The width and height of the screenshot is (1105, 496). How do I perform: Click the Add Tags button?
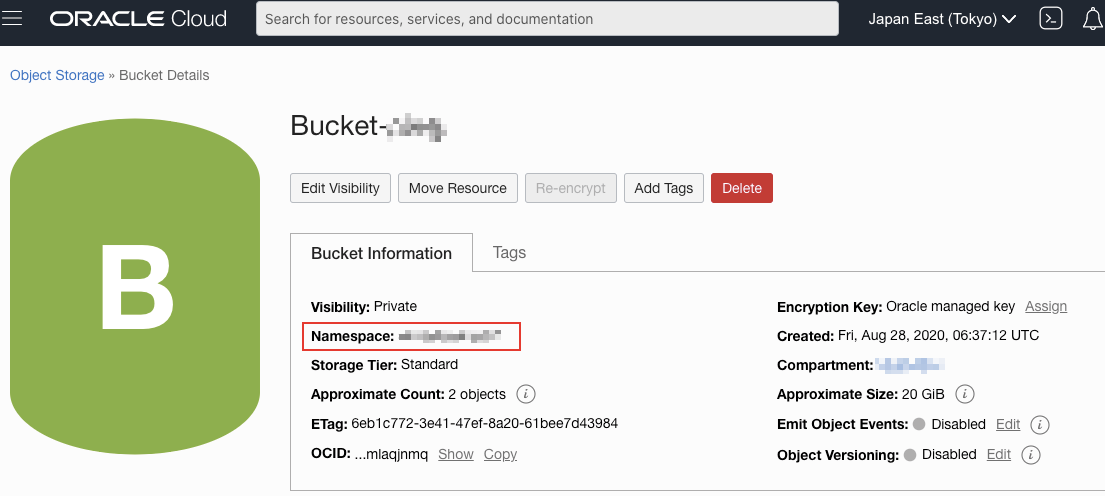point(664,188)
